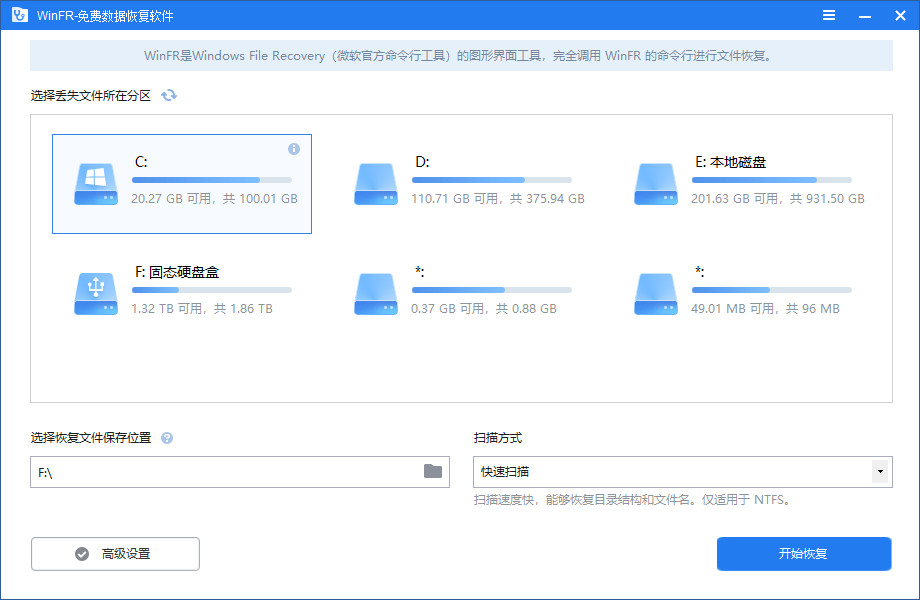Select text 110.71 GB 可用, 共 375.94 GB
The image size is (920, 600).
[x=498, y=199]
